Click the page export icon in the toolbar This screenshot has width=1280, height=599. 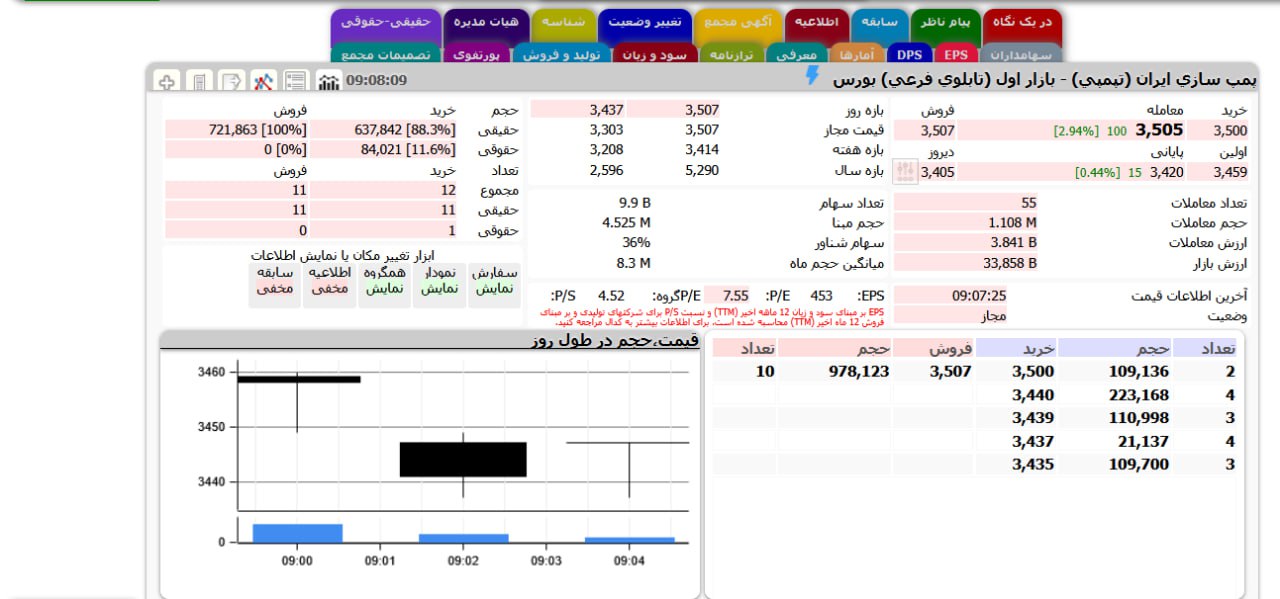pos(229,83)
